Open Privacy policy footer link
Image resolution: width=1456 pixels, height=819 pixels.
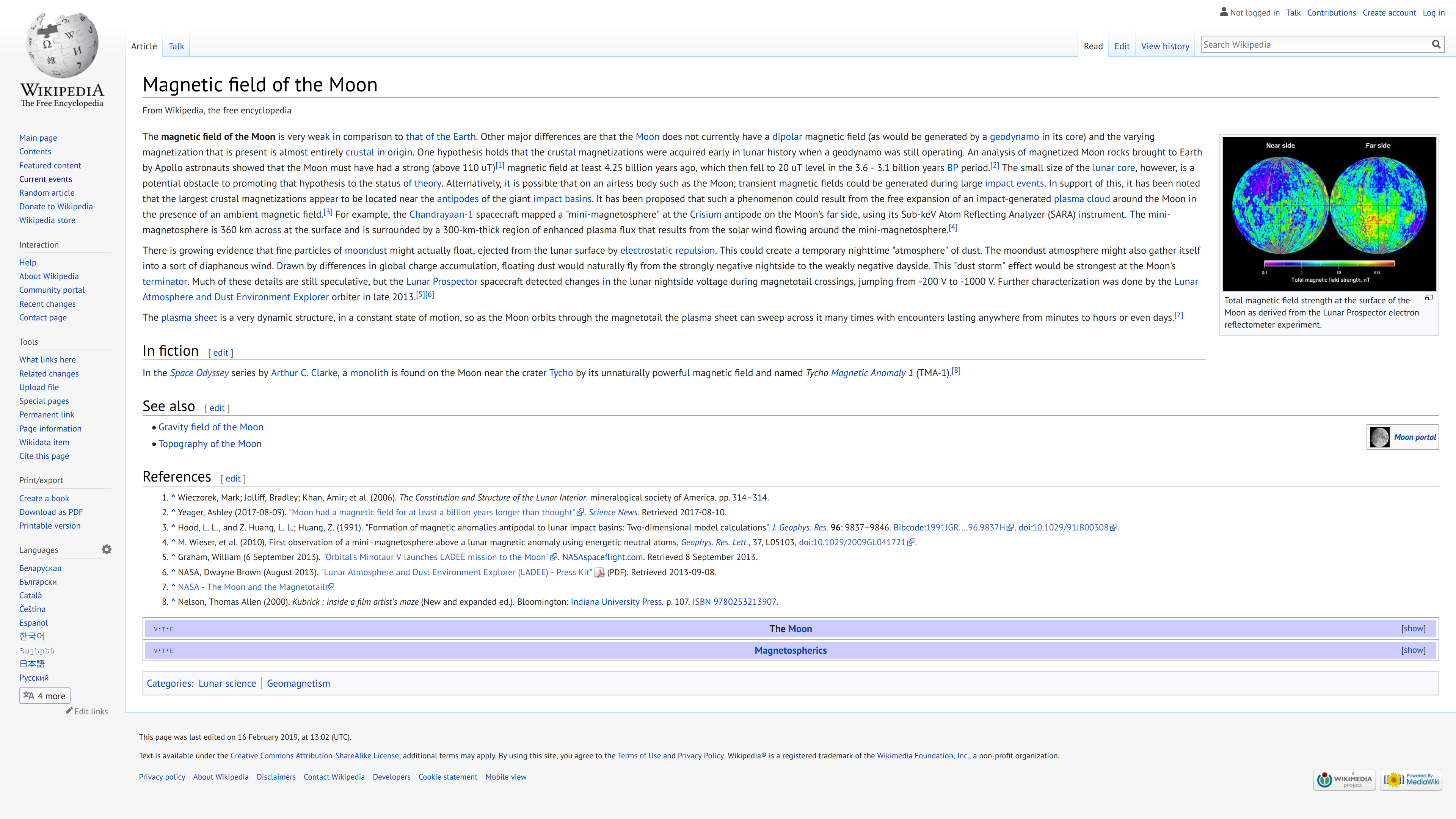tap(162, 777)
